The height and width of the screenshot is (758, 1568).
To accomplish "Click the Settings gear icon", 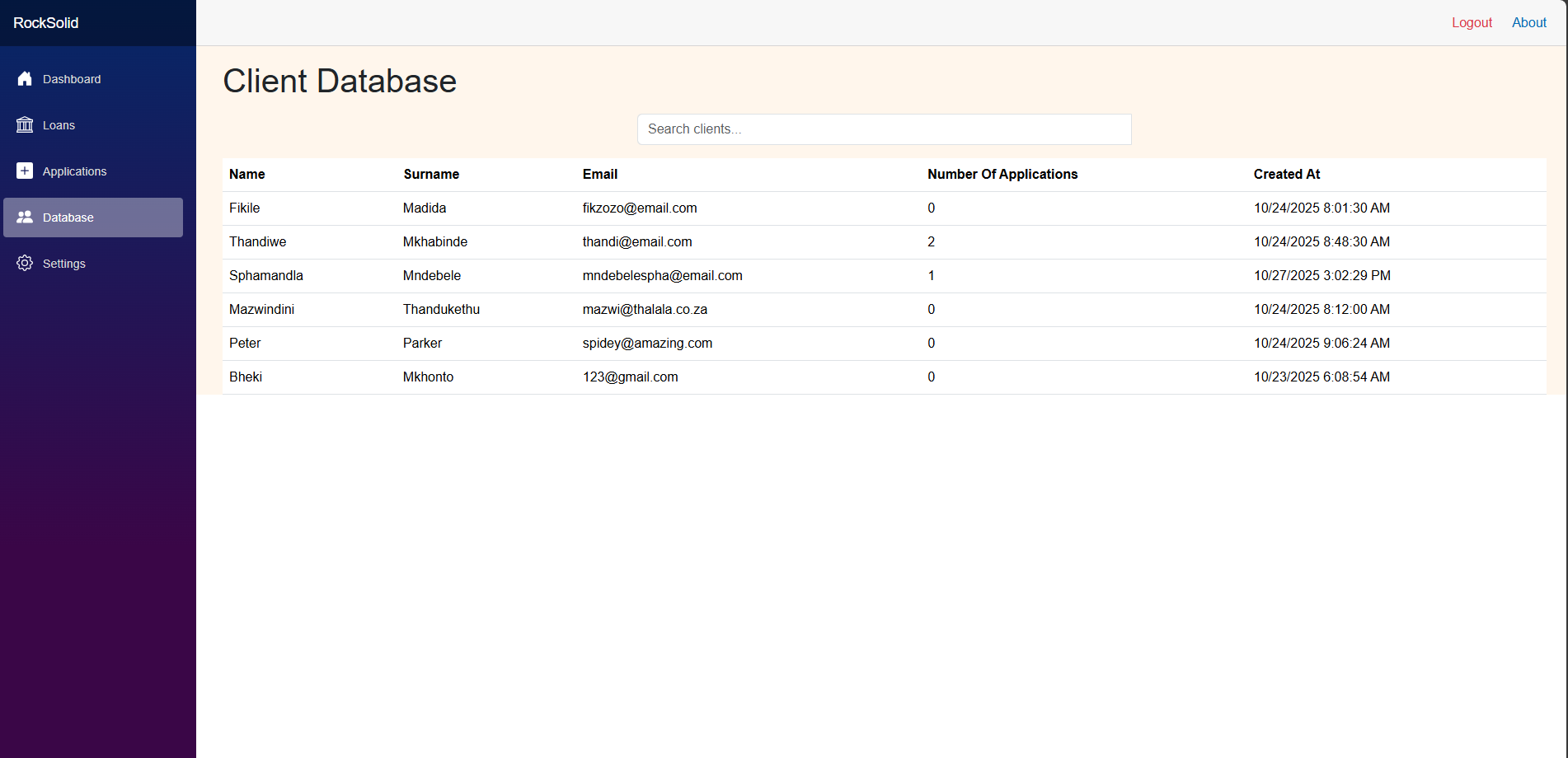I will pos(25,264).
